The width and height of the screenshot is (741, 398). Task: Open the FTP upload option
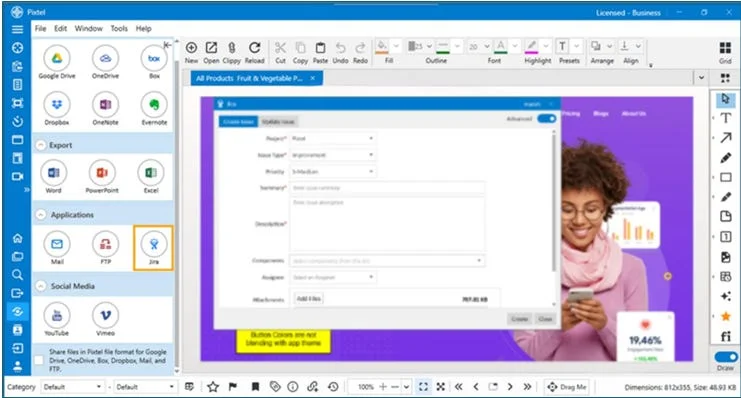pyautogui.click(x=105, y=244)
